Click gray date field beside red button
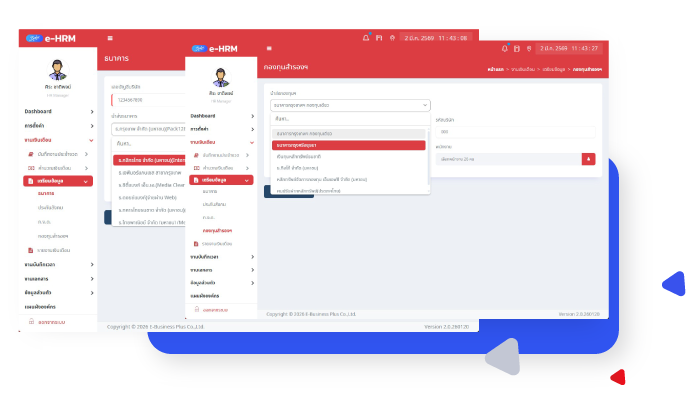Screen dimensions: 686x395 (508, 159)
